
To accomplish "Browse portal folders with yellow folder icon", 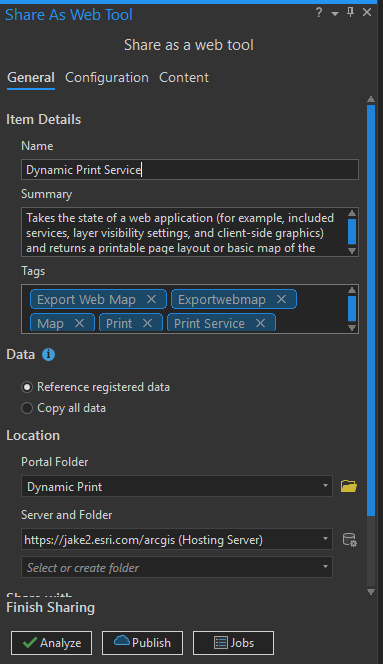I will pyautogui.click(x=349, y=486).
